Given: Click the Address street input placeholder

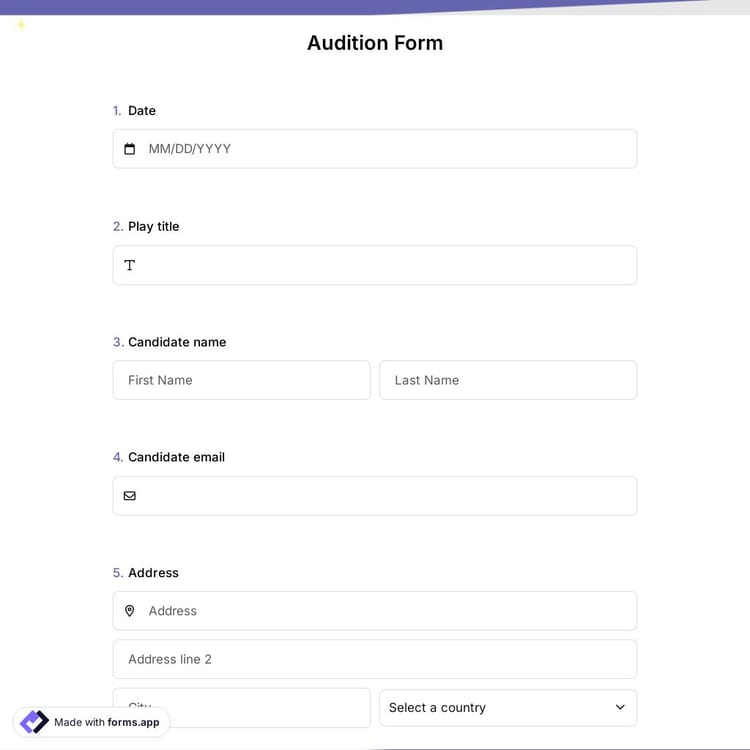Looking at the screenshot, I should (x=173, y=611).
